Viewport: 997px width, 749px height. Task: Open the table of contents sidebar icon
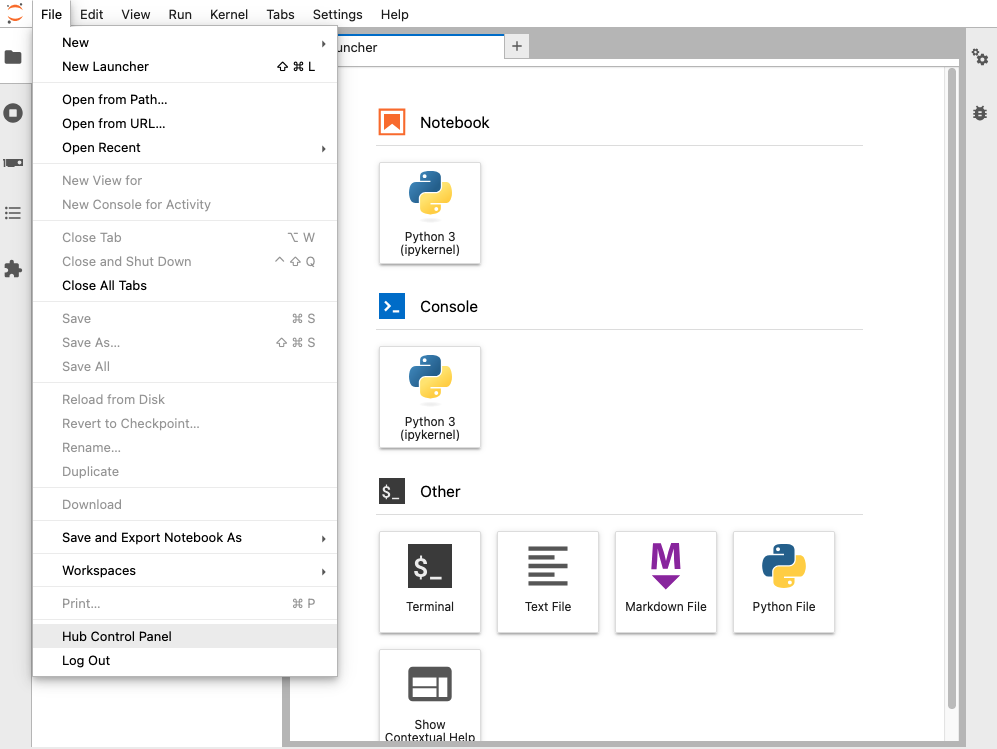coord(13,213)
